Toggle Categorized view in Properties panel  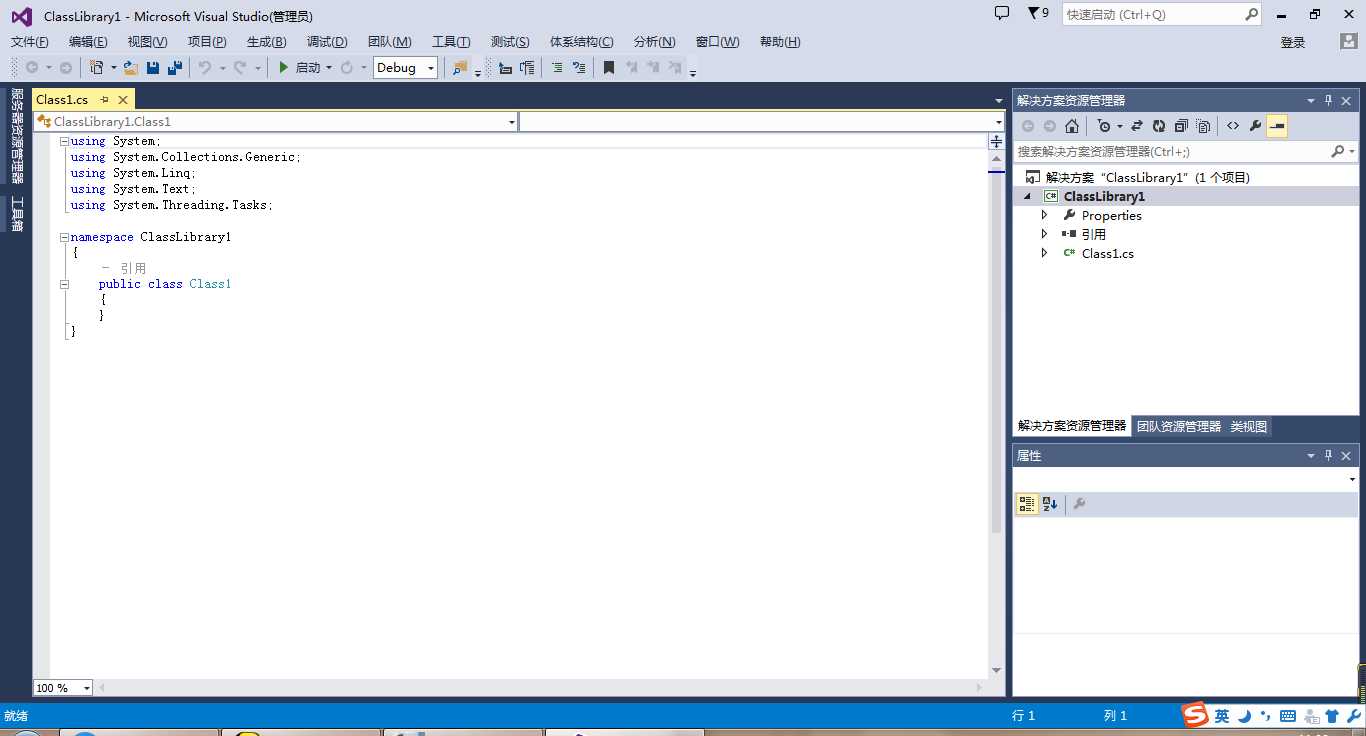1027,504
